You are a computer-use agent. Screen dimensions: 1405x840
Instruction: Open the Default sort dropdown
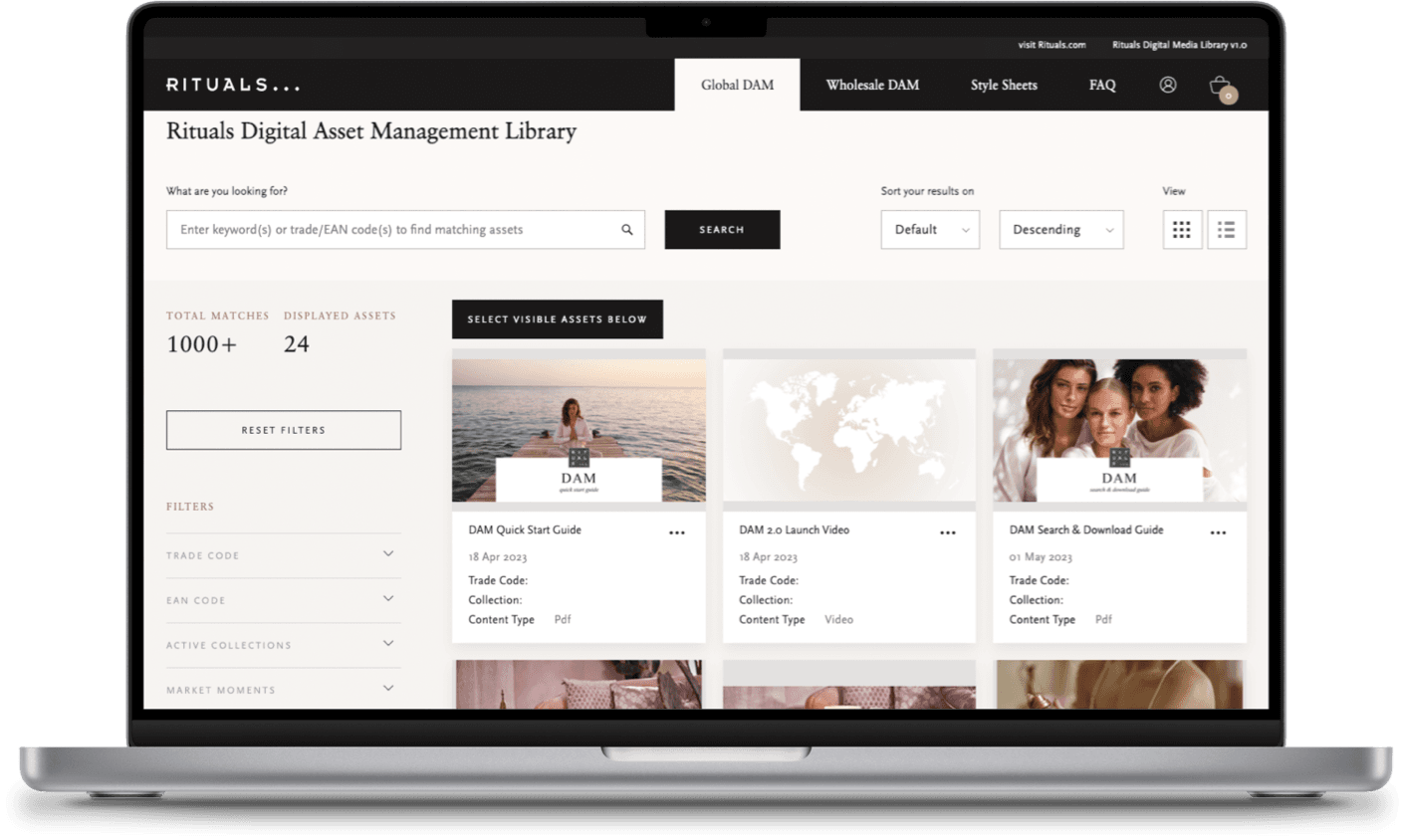(930, 230)
